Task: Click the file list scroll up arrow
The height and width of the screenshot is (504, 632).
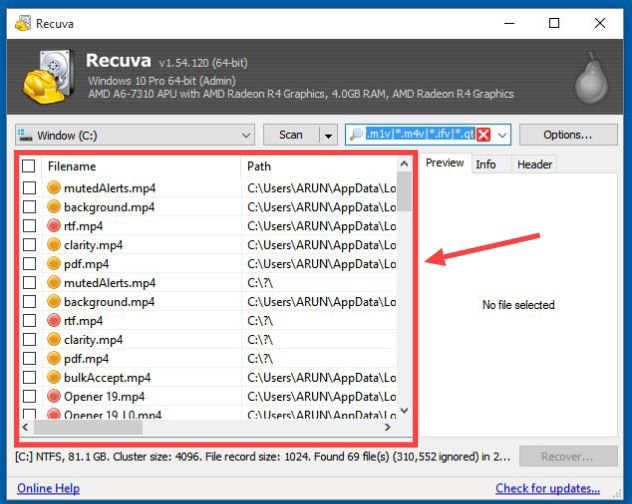Action: pos(404,164)
